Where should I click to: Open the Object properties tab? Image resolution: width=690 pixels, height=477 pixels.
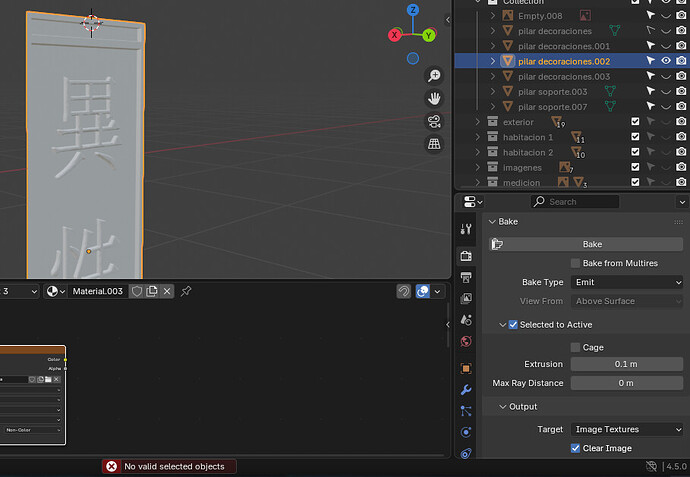pos(466,368)
